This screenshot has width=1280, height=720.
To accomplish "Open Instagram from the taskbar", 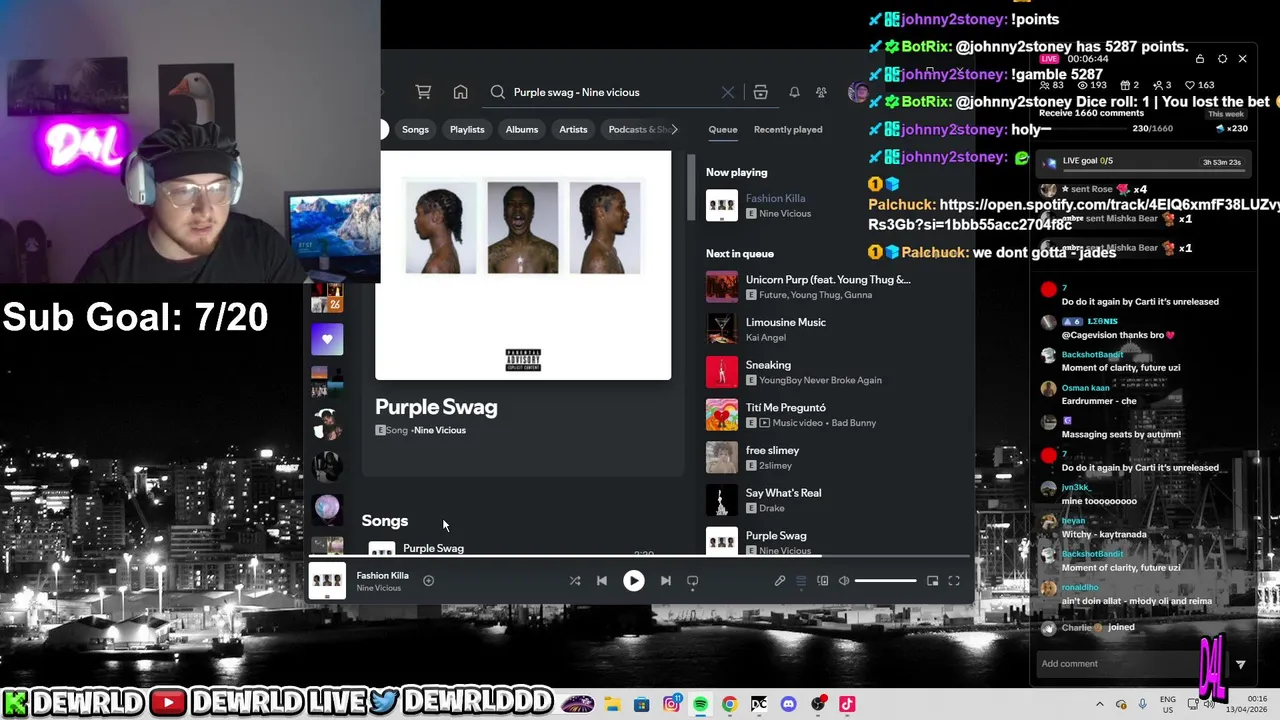I will (672, 704).
